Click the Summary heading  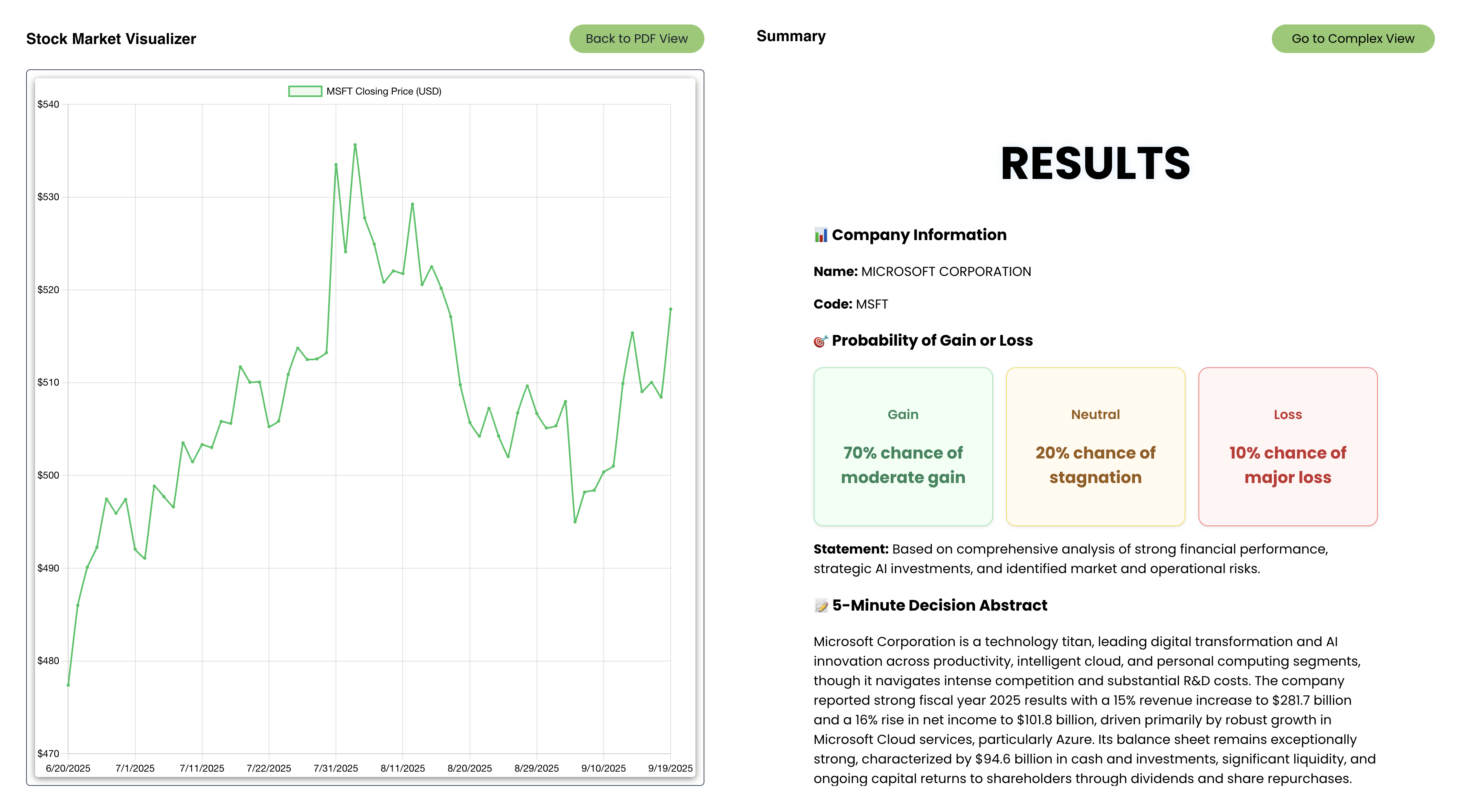790,36
